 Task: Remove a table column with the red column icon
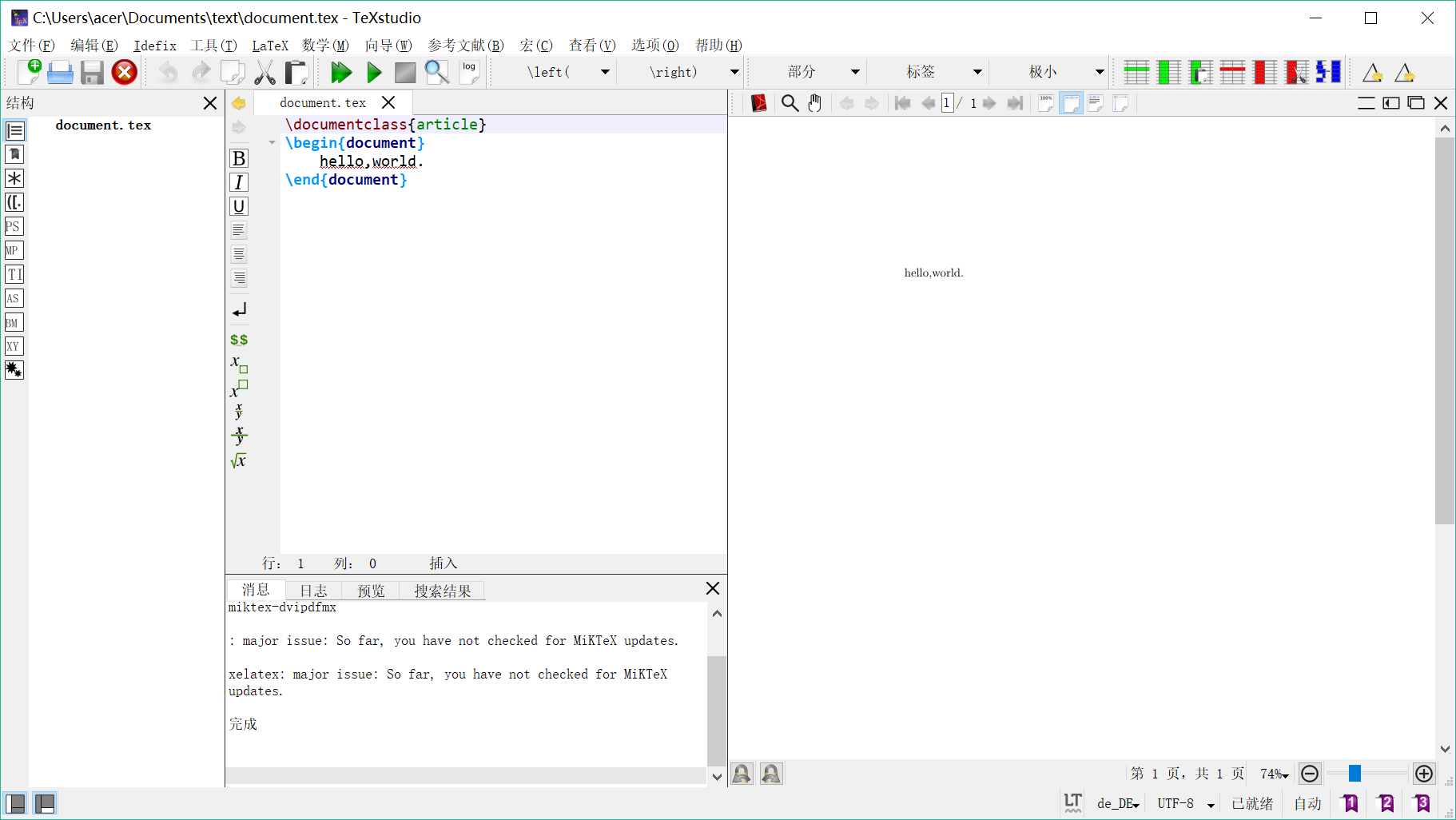pos(1265,73)
